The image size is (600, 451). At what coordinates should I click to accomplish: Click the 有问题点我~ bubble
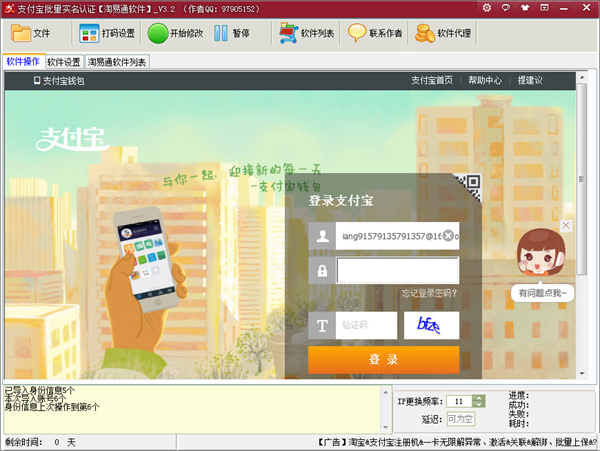pos(543,293)
